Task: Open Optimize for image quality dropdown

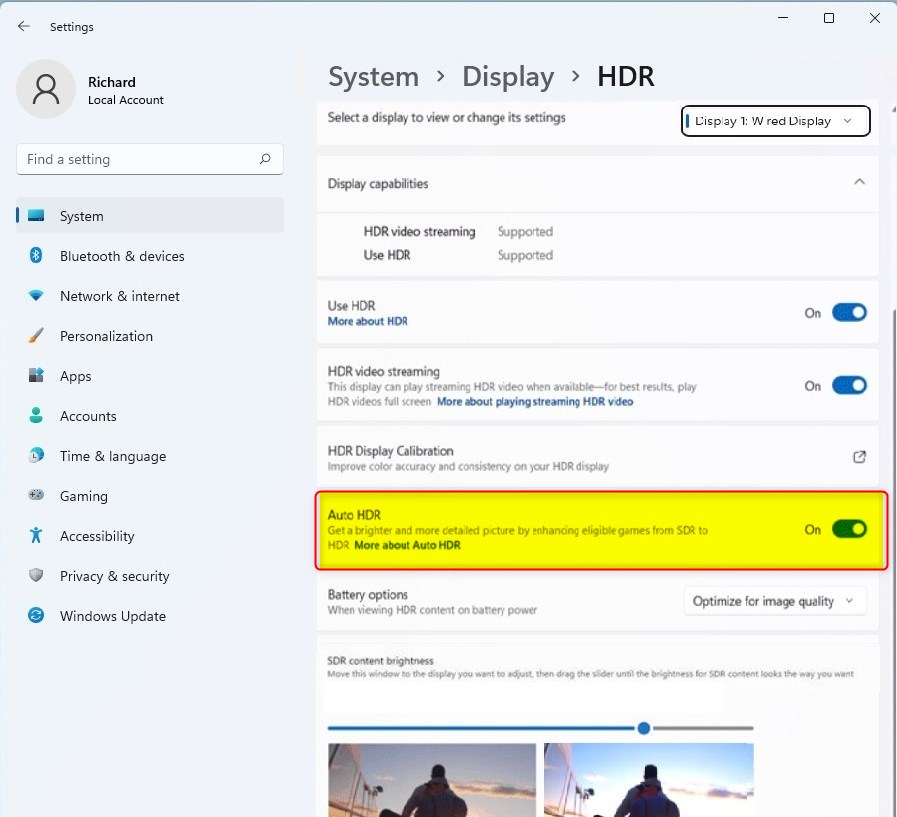Action: 775,601
